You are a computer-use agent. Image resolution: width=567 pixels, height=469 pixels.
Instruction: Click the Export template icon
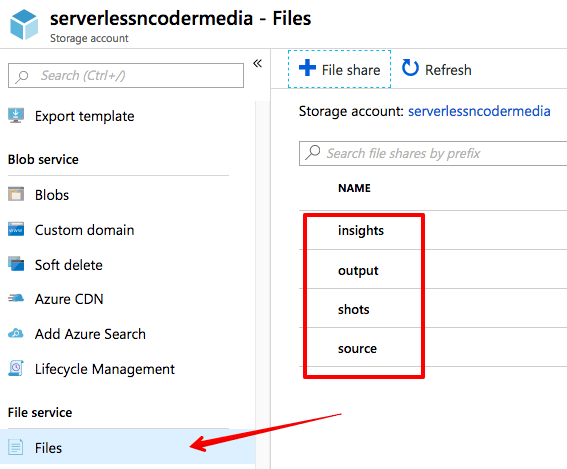click(16, 116)
